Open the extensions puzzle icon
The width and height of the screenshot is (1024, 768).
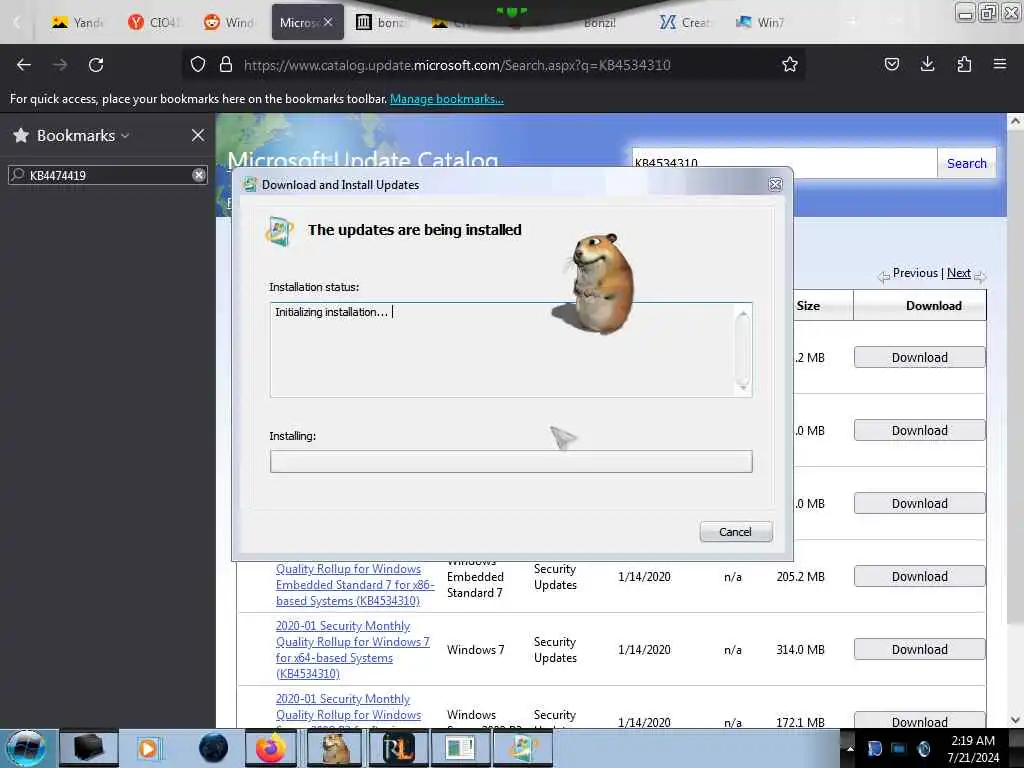964,64
